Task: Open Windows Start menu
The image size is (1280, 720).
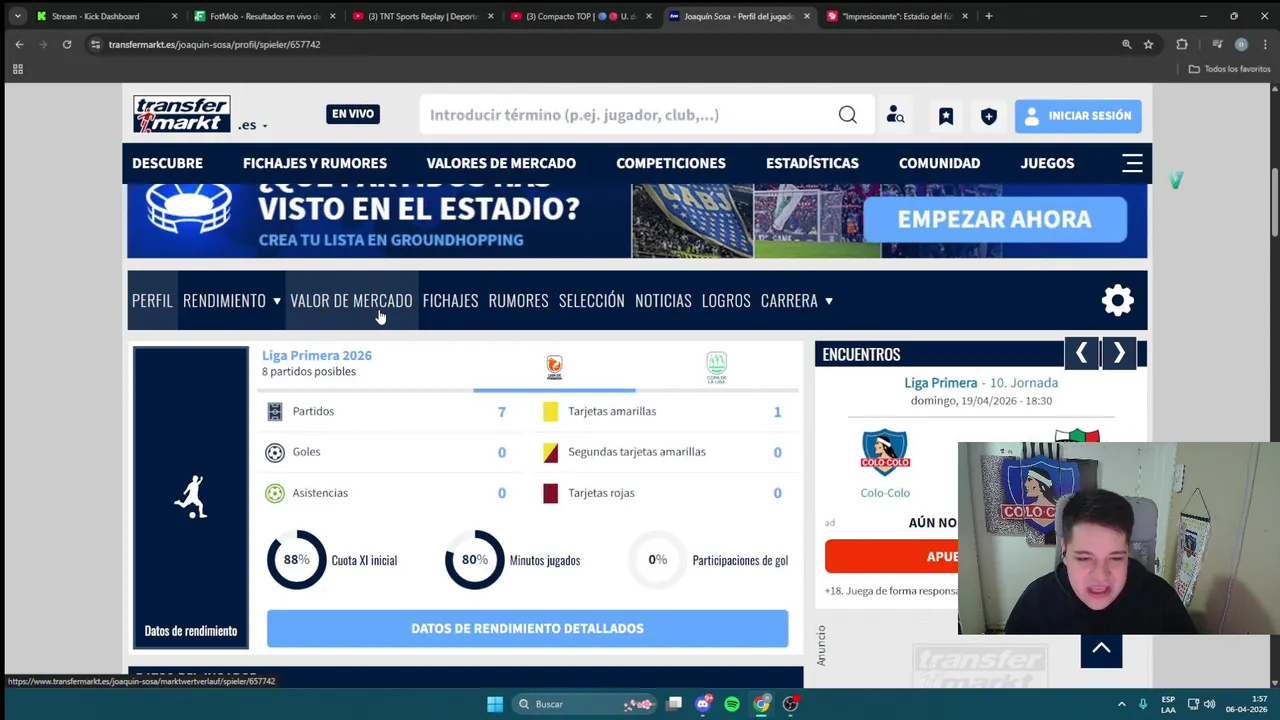Action: pos(495,704)
